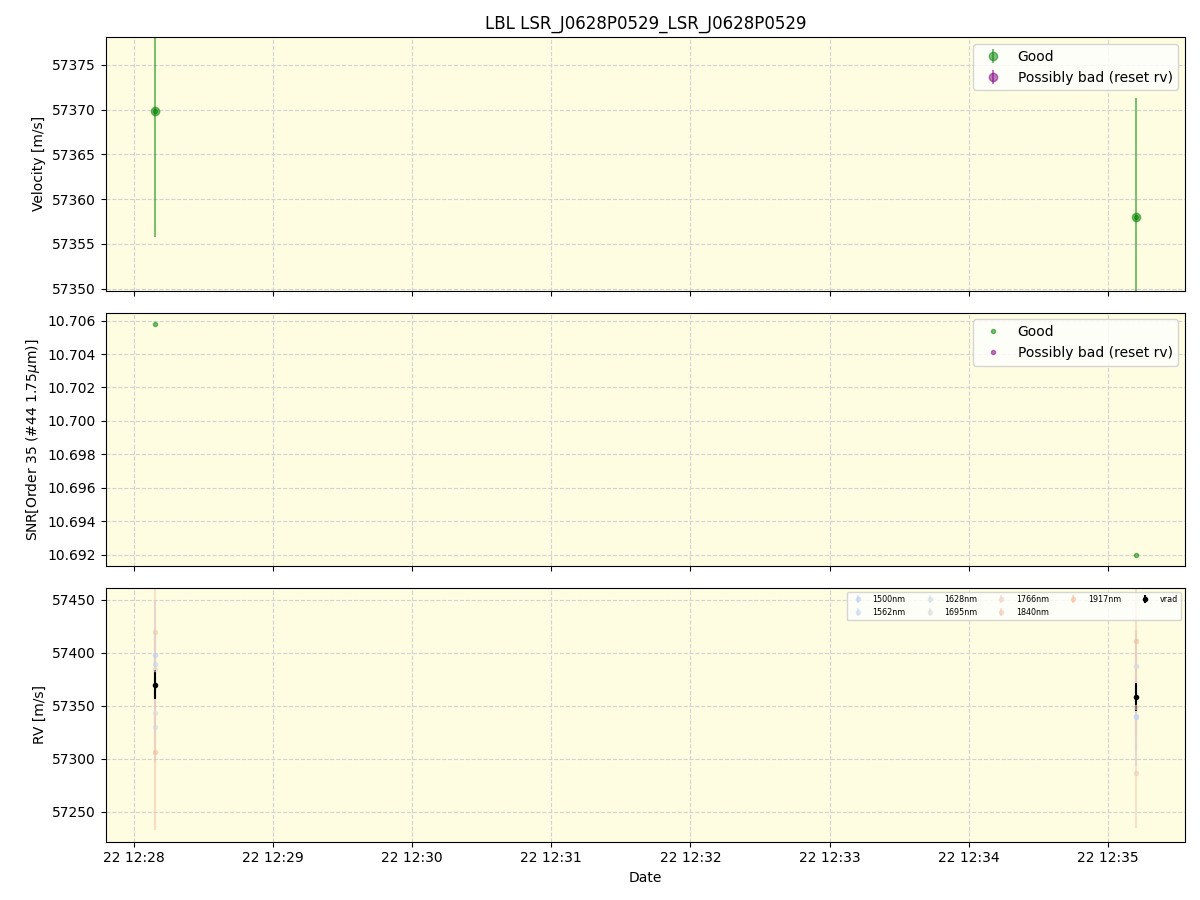The image size is (1200, 900).
Task: Click the purple Possibly bad marker in top legend
Action: coord(993,77)
